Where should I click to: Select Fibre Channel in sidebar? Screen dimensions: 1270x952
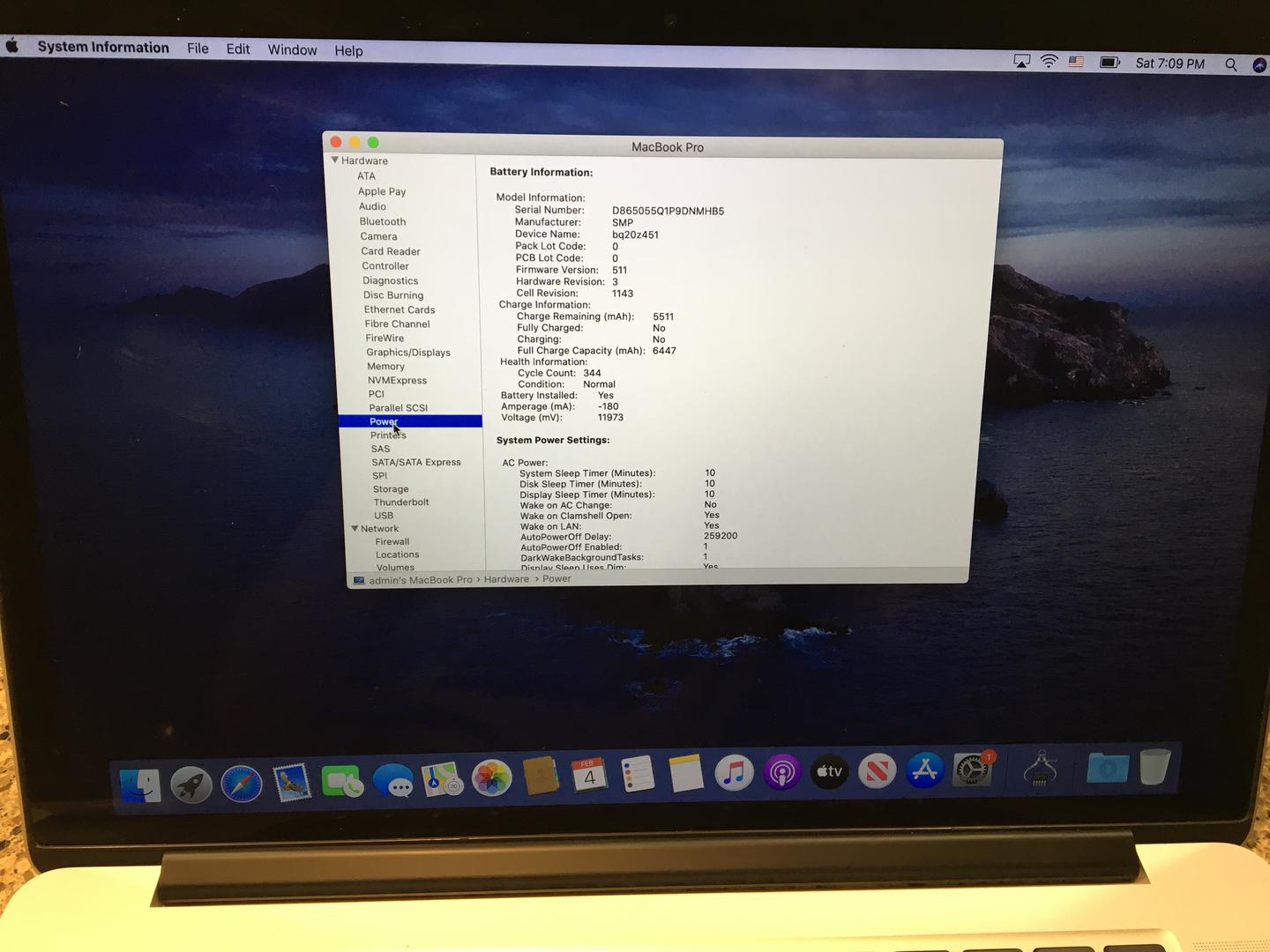pyautogui.click(x=398, y=324)
